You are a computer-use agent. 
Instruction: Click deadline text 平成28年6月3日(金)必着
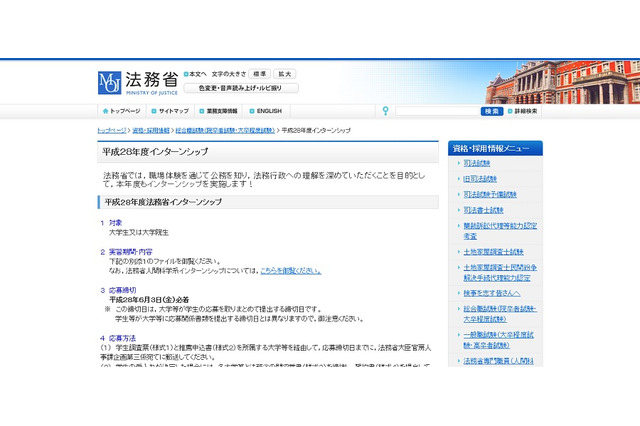click(x=149, y=300)
